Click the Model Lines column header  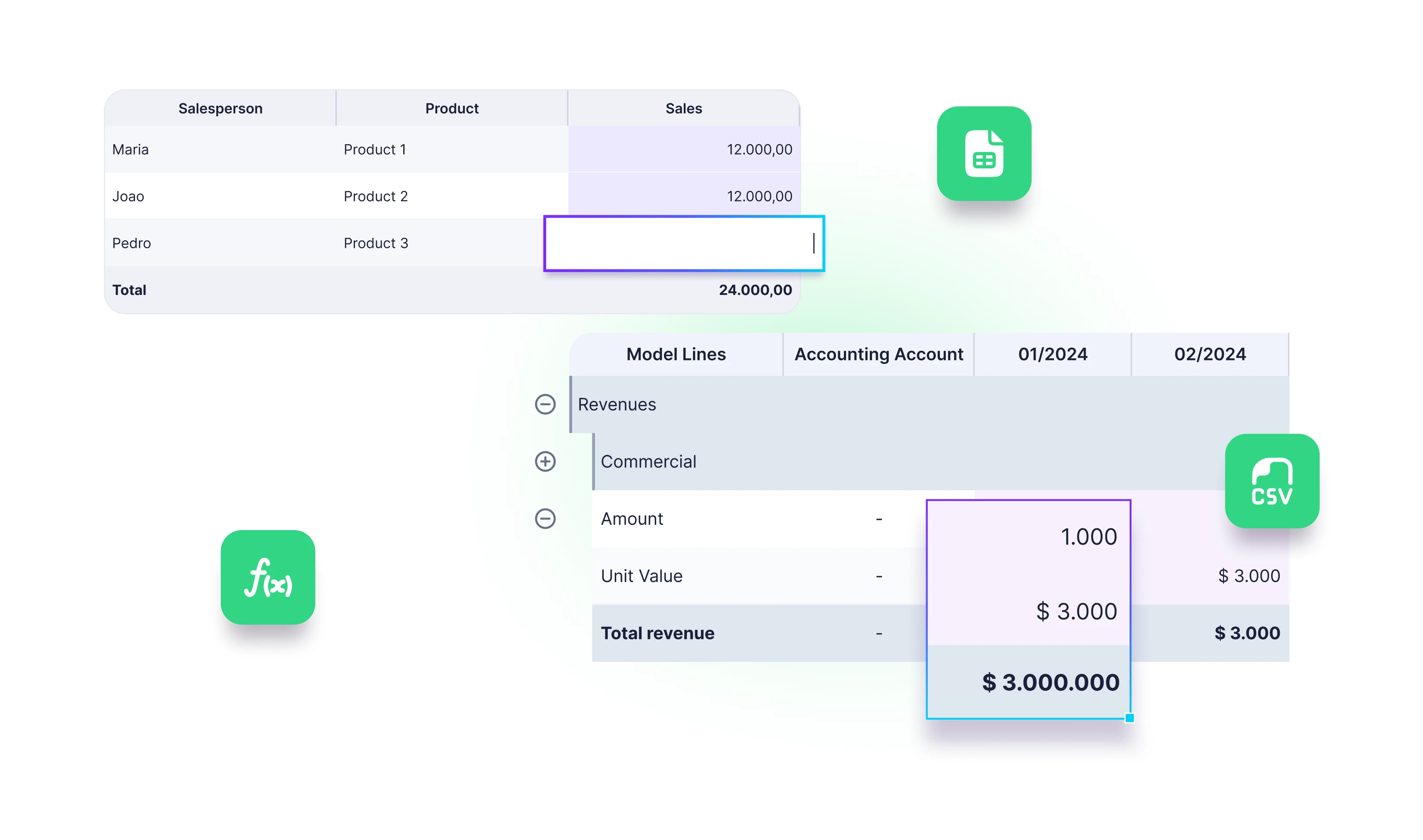tap(675, 354)
